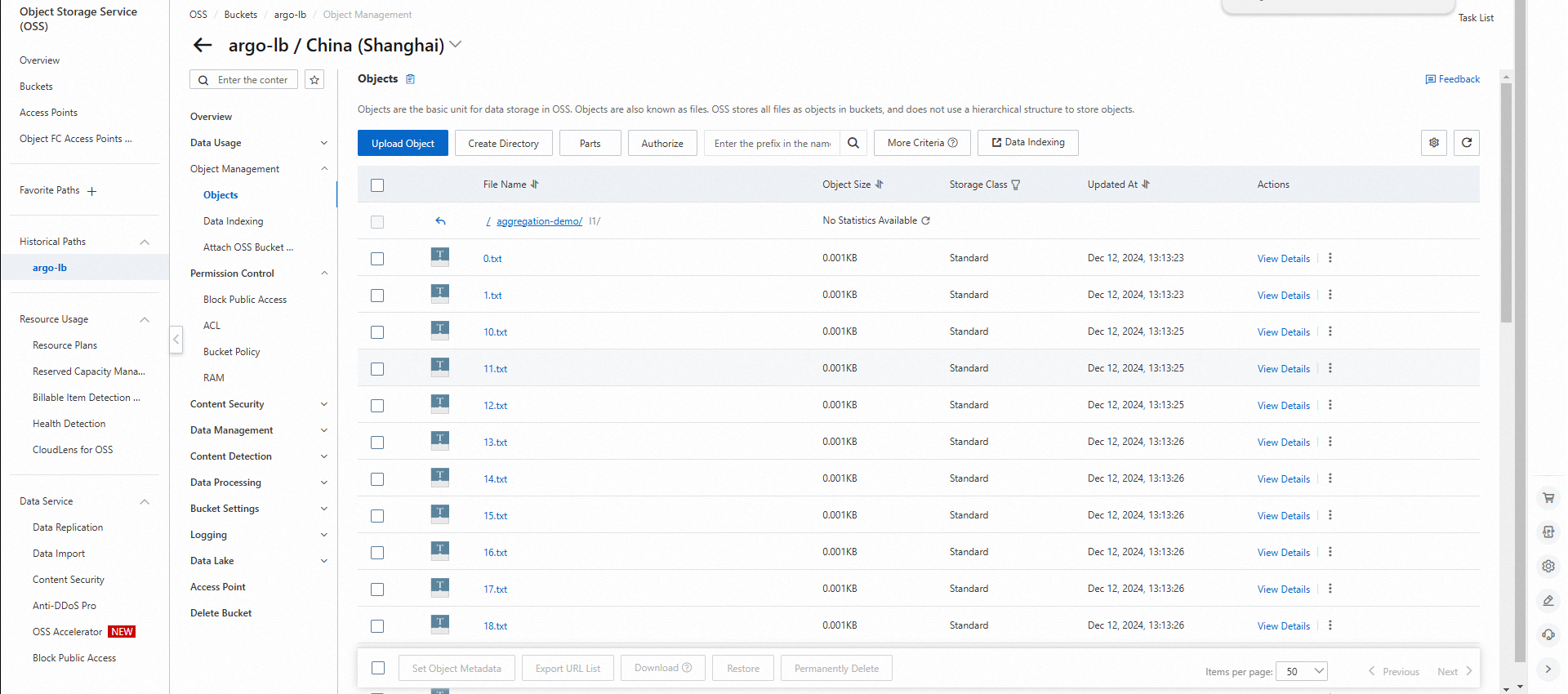Sort by File Name sort icon
1568x694 pixels.
[535, 185]
